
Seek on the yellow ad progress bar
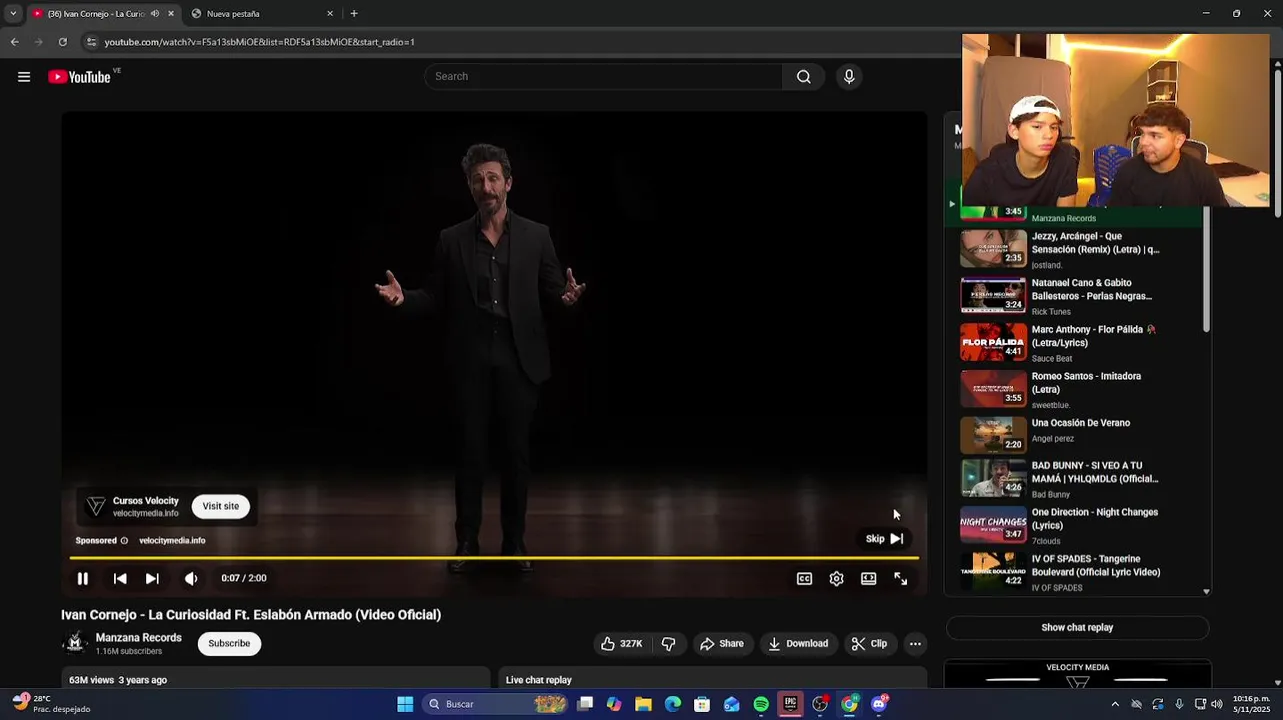[494, 558]
